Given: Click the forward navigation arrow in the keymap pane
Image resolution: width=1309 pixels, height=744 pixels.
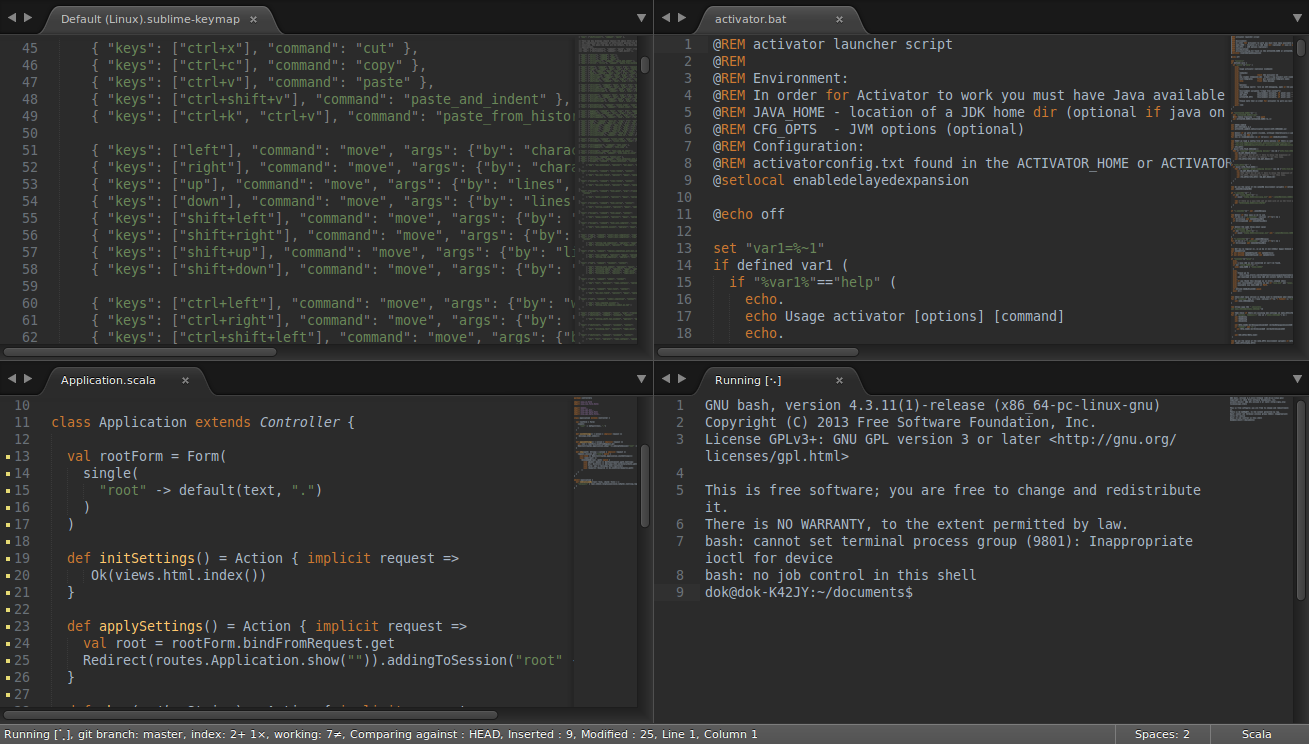Looking at the screenshot, I should 28,17.
